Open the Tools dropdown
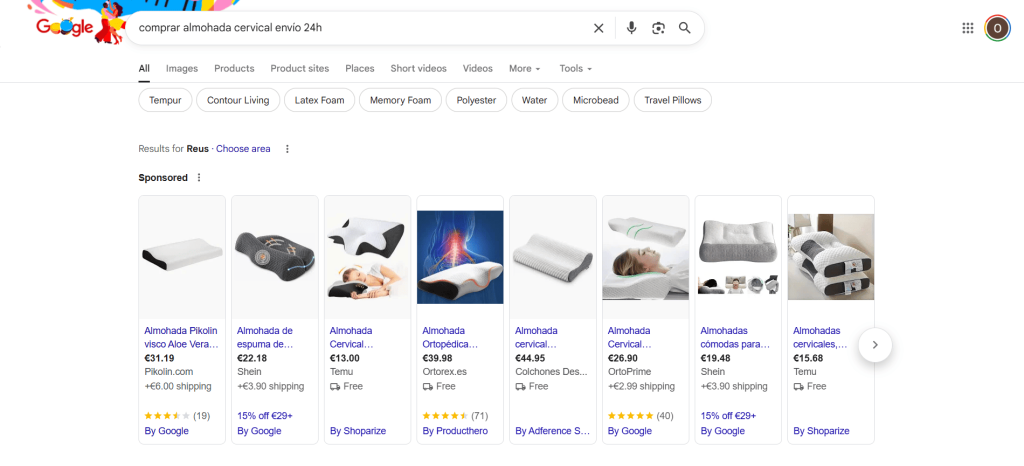The image size is (1024, 466). [x=575, y=69]
